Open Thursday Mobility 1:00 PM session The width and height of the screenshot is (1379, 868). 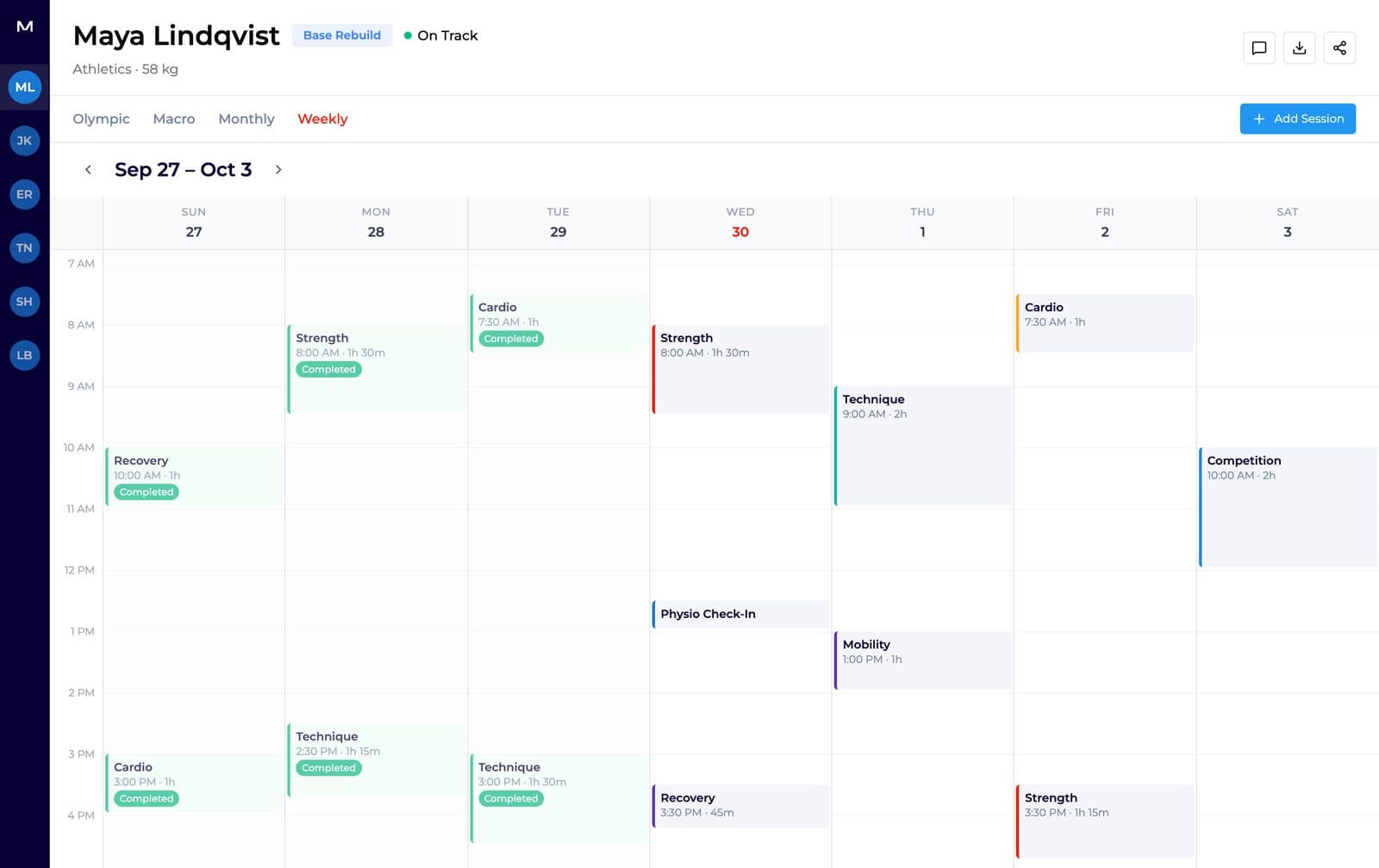(923, 660)
